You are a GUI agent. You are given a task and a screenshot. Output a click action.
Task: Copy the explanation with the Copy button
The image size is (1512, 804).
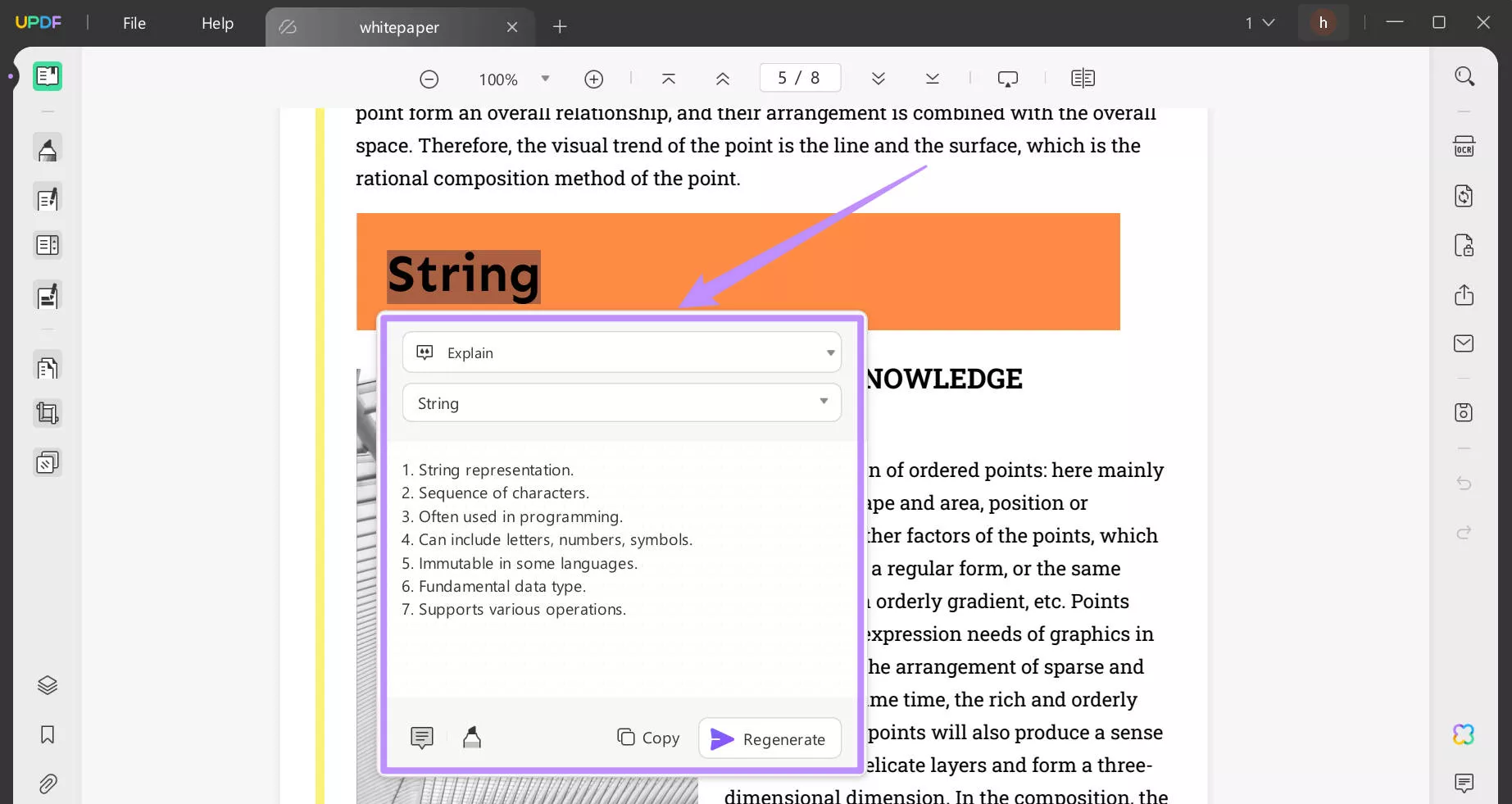(x=648, y=738)
